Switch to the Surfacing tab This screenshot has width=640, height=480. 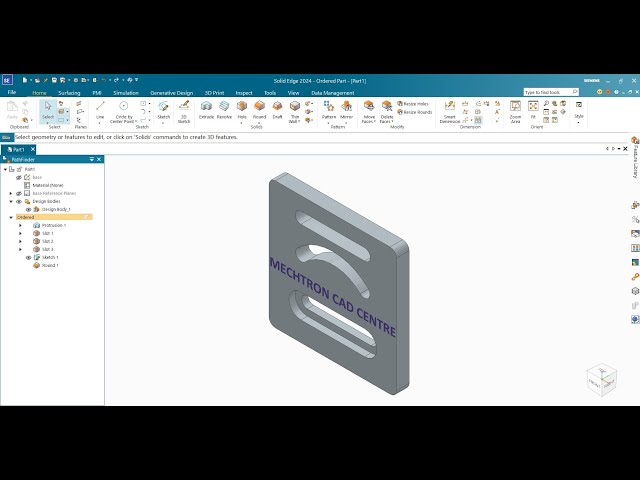click(x=69, y=93)
